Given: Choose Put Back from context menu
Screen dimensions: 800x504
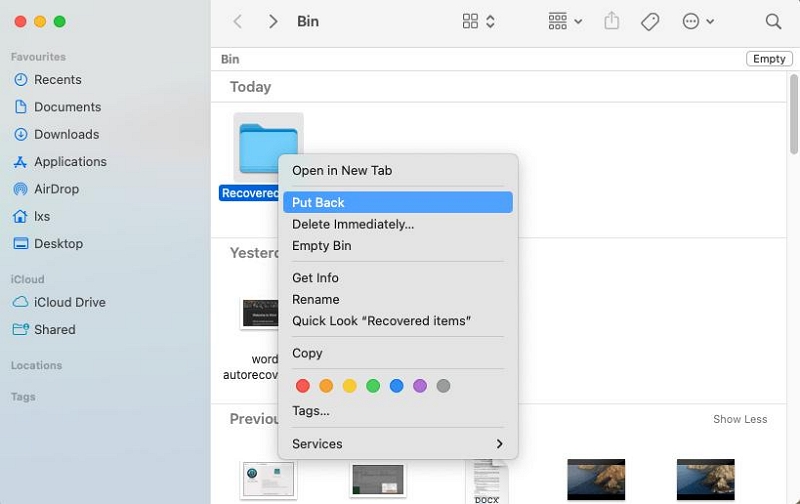Looking at the screenshot, I should coord(398,203).
